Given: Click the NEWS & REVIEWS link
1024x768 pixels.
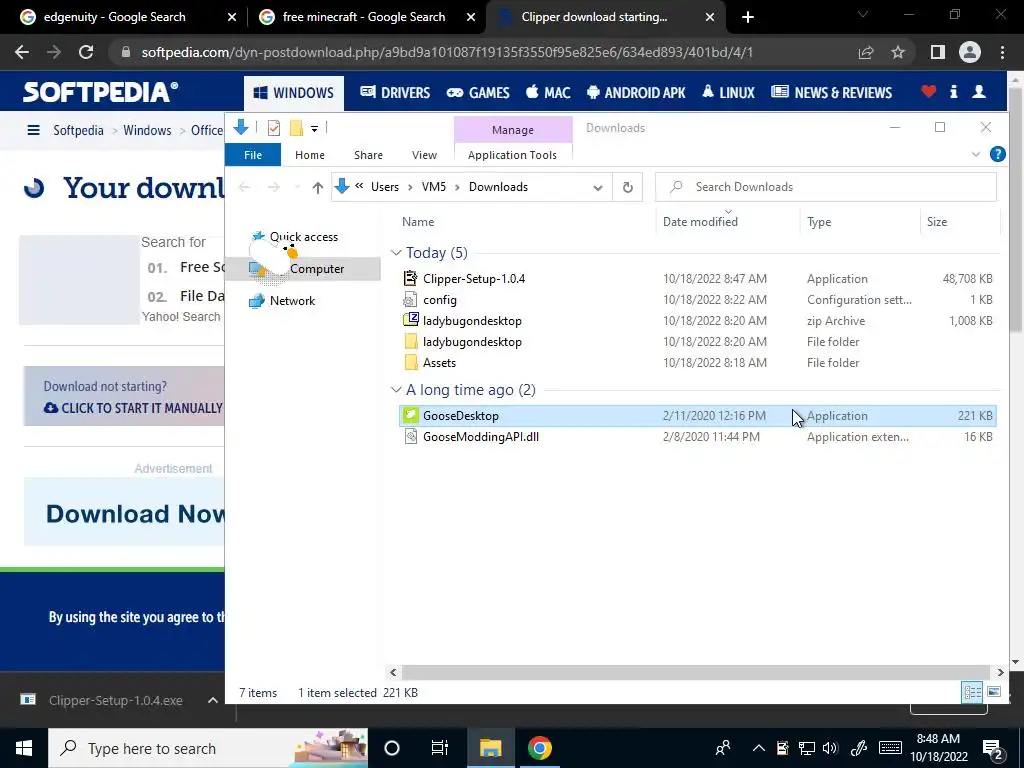Looking at the screenshot, I should point(831,93).
